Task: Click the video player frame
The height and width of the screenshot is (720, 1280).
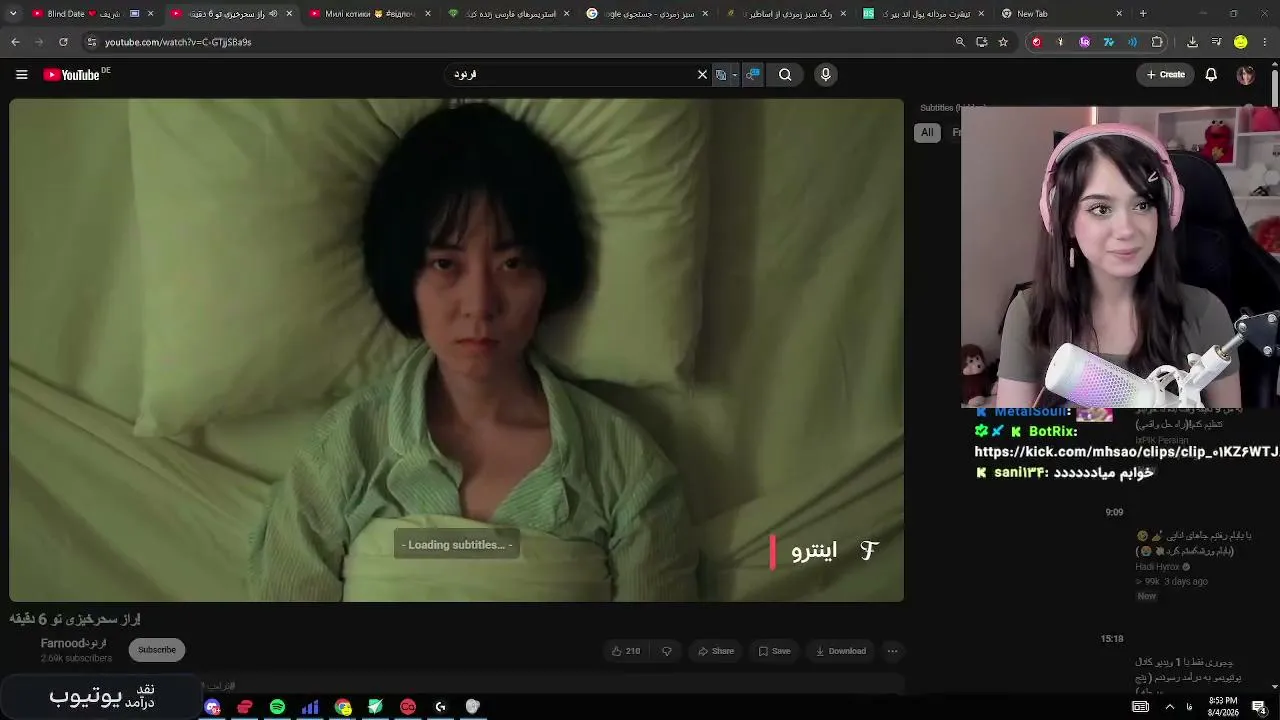Action: click(x=457, y=350)
